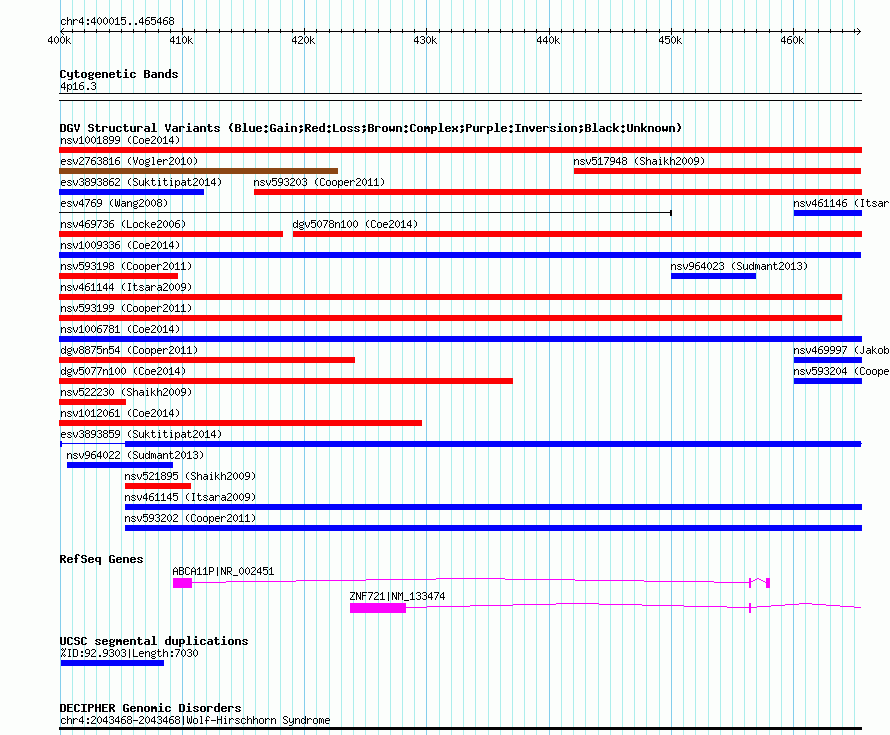Click the blue nsv593204 gain bar
Viewport: 890px width, 735px height.
pos(828,381)
